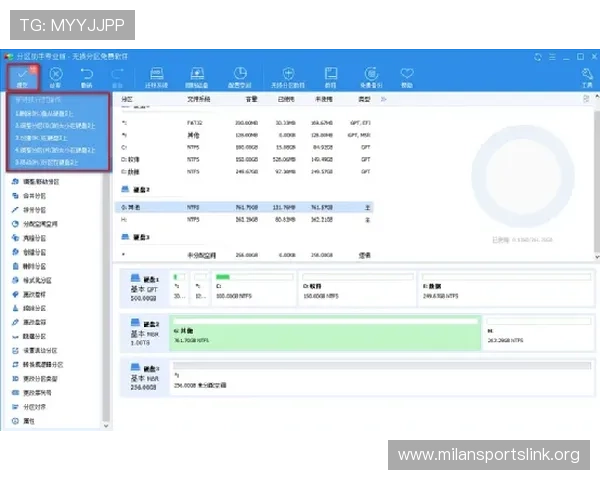Open the Tutorial (教程) book toolbar icon

(x=331, y=77)
